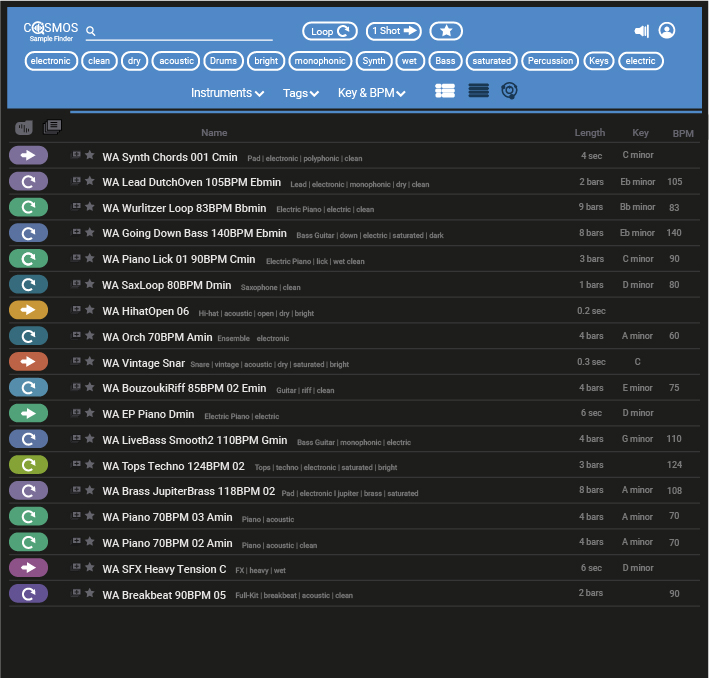This screenshot has width=709, height=678.
Task: Favorite WA Vintage Snar star
Action: coord(90,361)
